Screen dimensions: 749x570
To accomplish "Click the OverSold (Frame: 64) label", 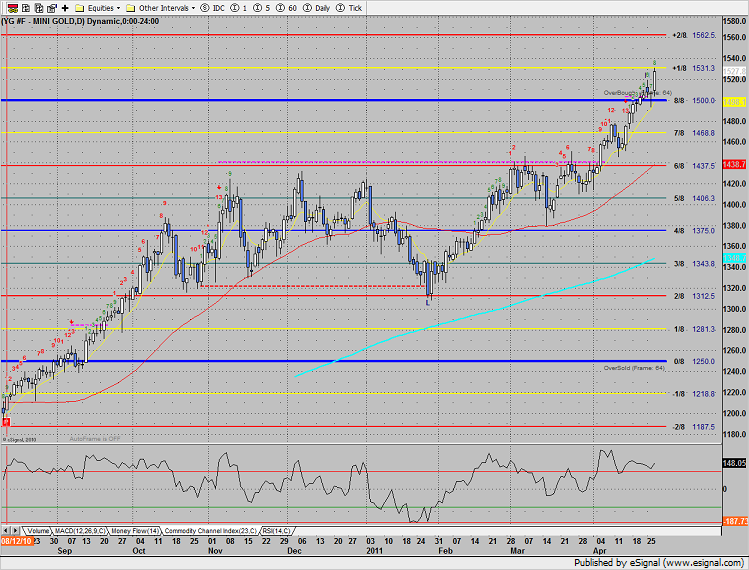I will click(x=634, y=368).
